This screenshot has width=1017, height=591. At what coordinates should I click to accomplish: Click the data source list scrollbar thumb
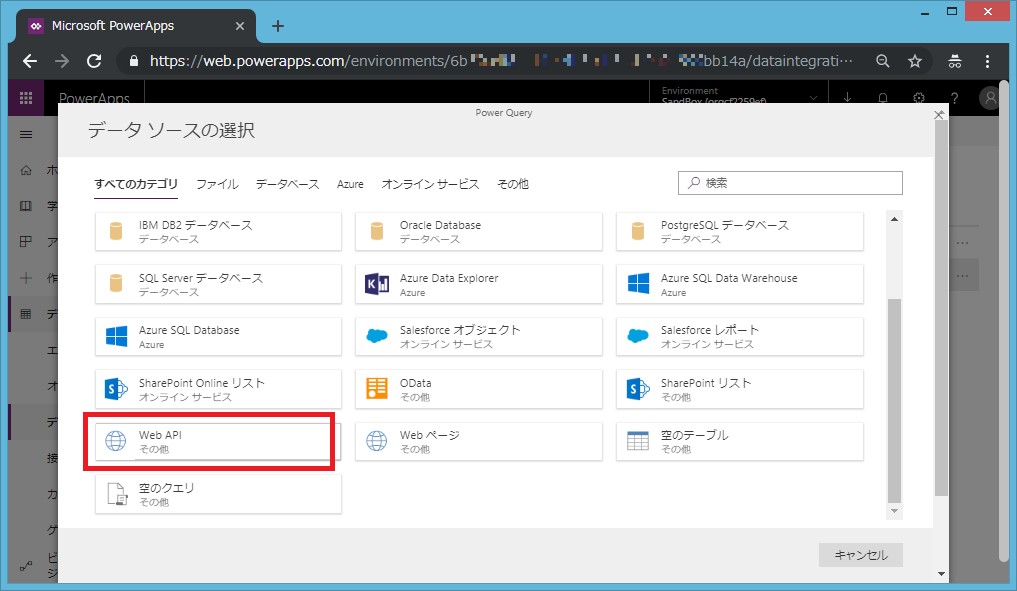pos(894,400)
